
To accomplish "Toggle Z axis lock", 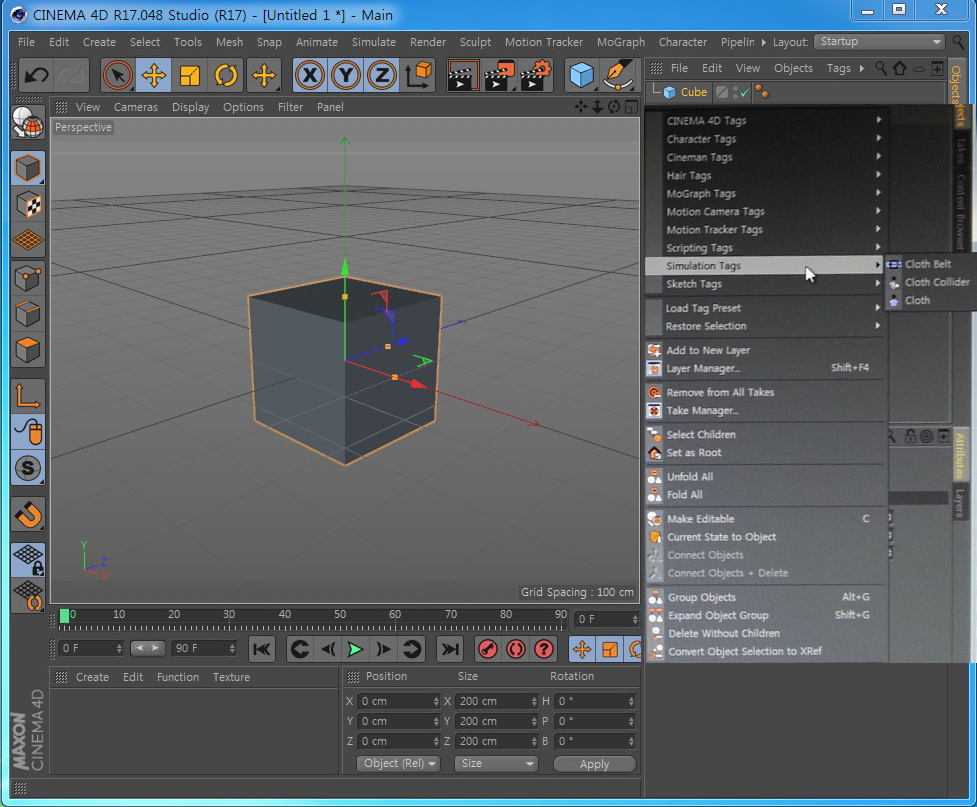I will coord(382,75).
